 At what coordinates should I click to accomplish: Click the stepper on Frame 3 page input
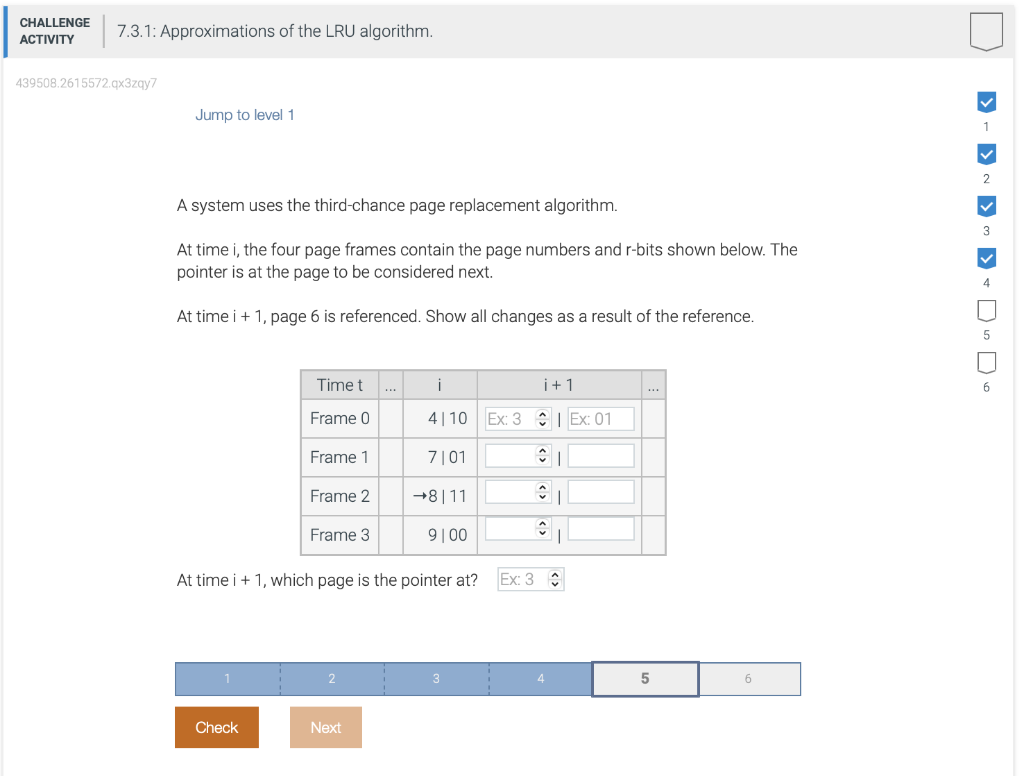(x=542, y=528)
